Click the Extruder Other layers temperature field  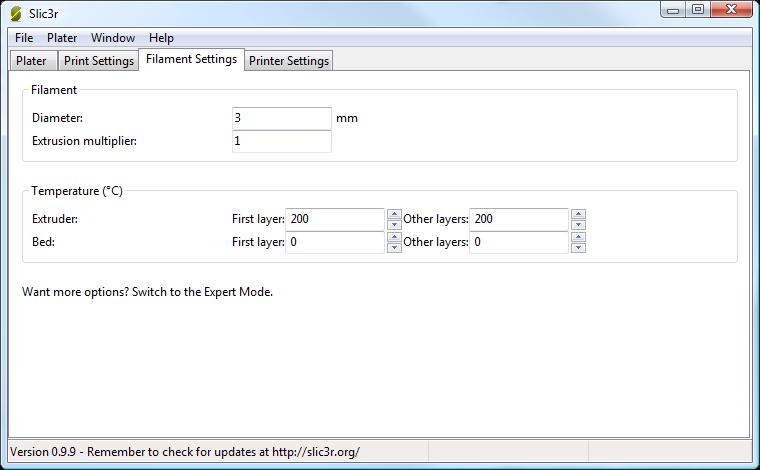pos(519,219)
